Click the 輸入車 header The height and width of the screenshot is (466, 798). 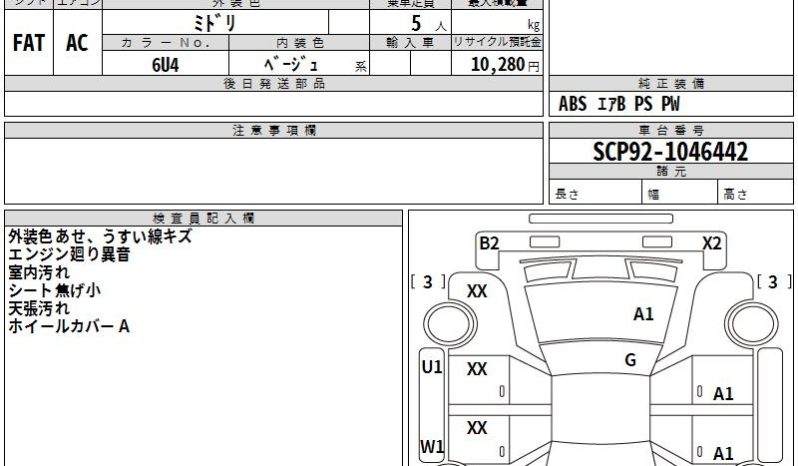click(410, 43)
